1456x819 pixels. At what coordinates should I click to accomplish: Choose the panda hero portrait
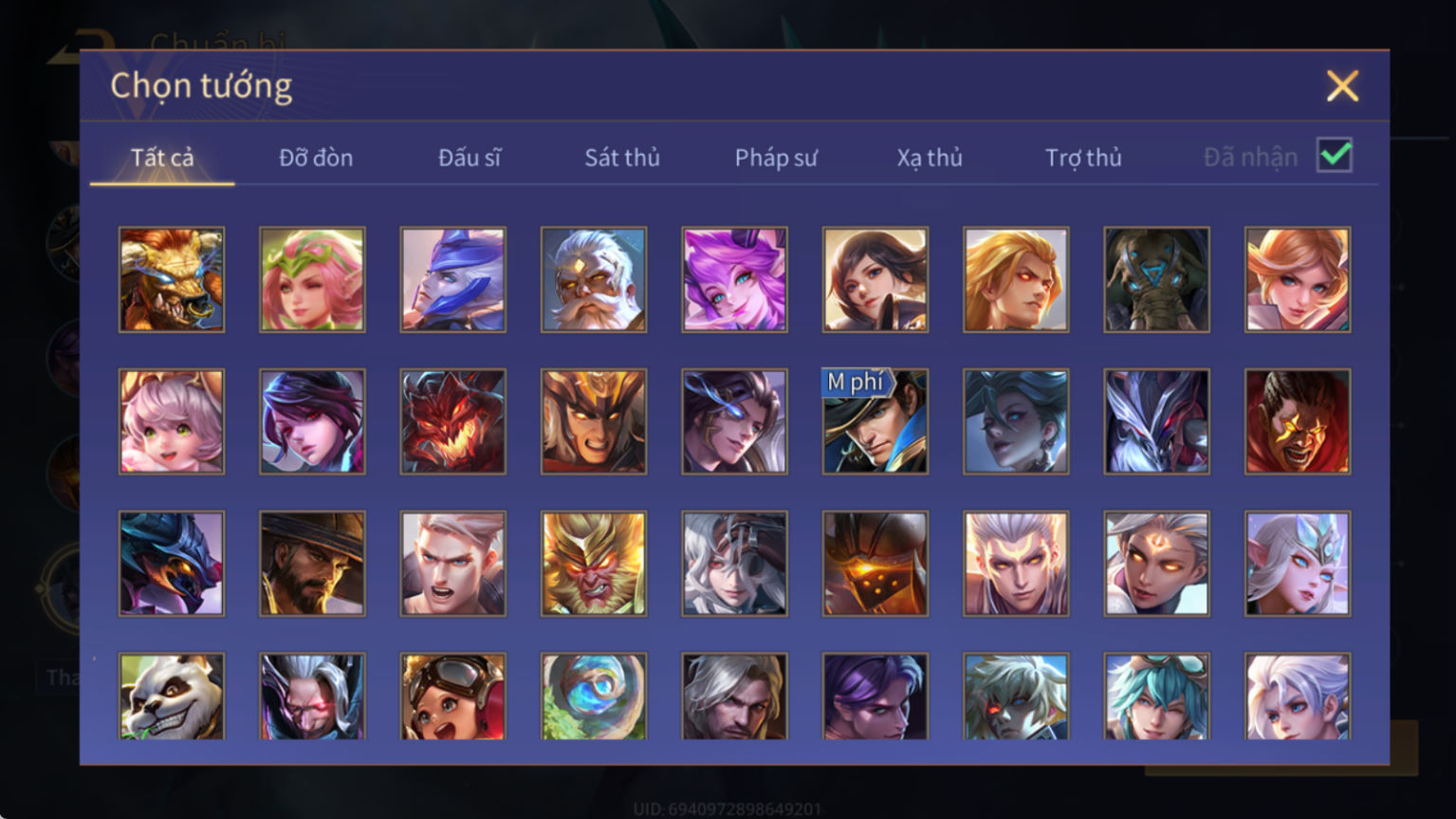point(172,697)
